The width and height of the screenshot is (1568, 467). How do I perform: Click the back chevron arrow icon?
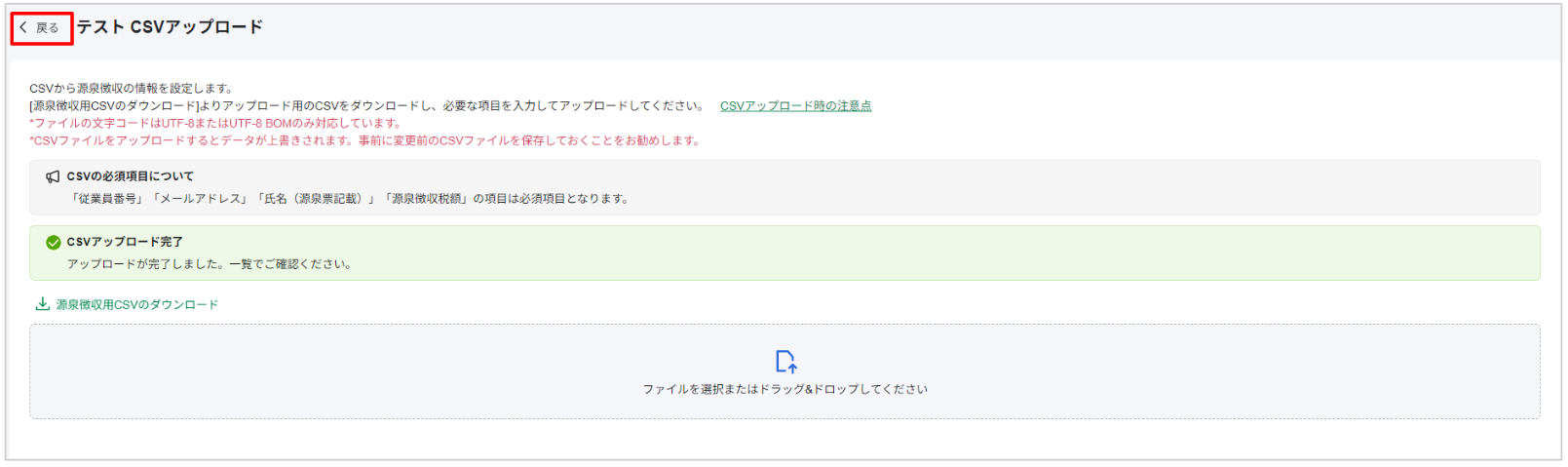pyautogui.click(x=23, y=27)
